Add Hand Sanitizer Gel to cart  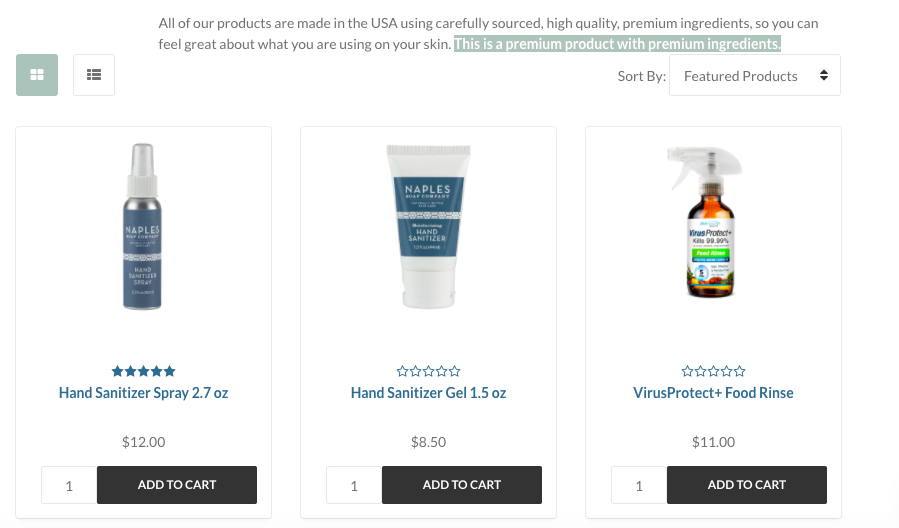462,485
